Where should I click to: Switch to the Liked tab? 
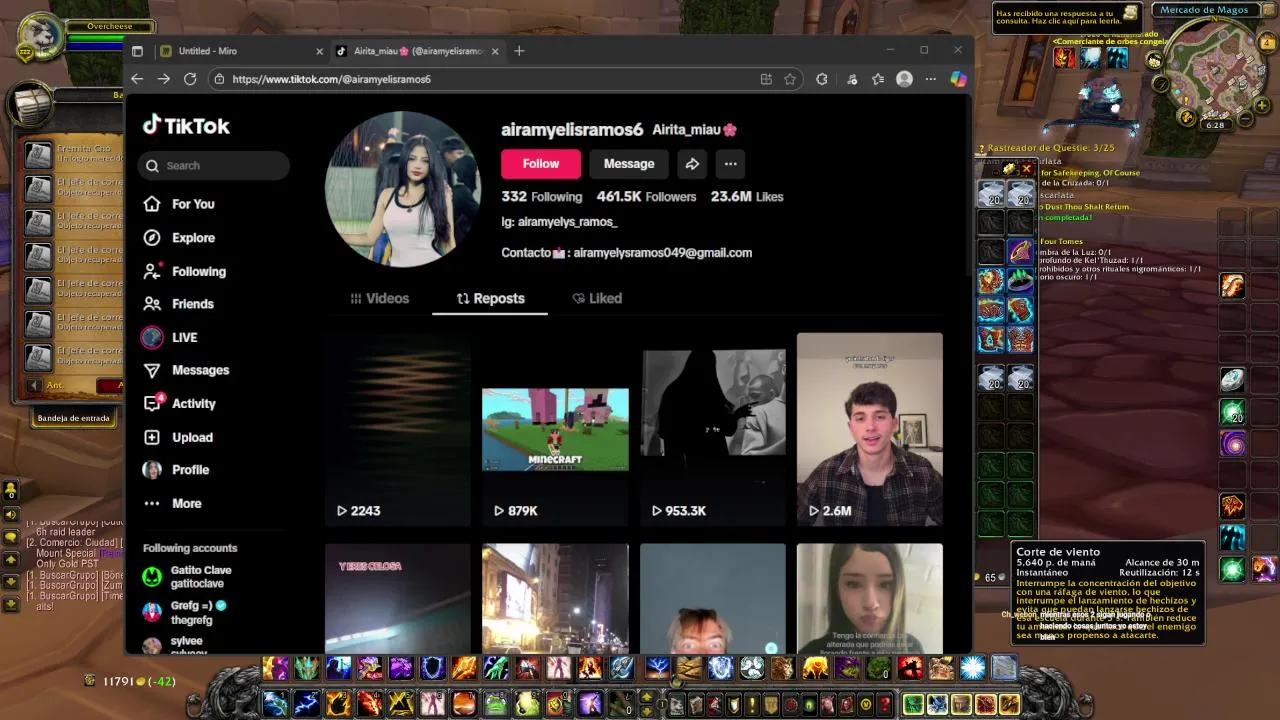[x=597, y=298]
